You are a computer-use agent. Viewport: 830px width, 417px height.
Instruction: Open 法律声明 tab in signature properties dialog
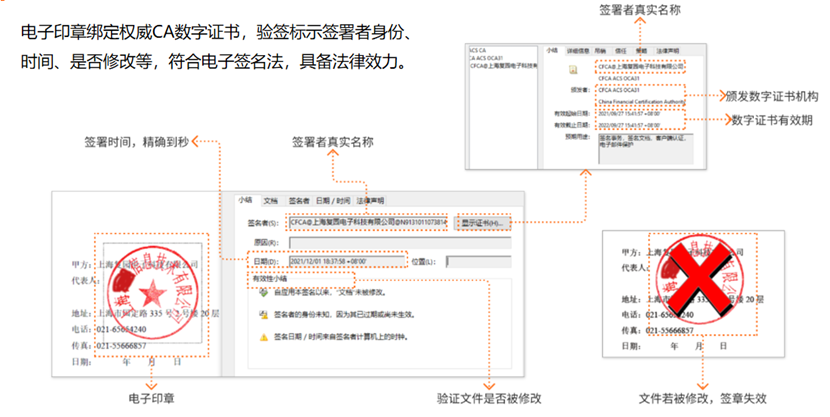point(370,201)
